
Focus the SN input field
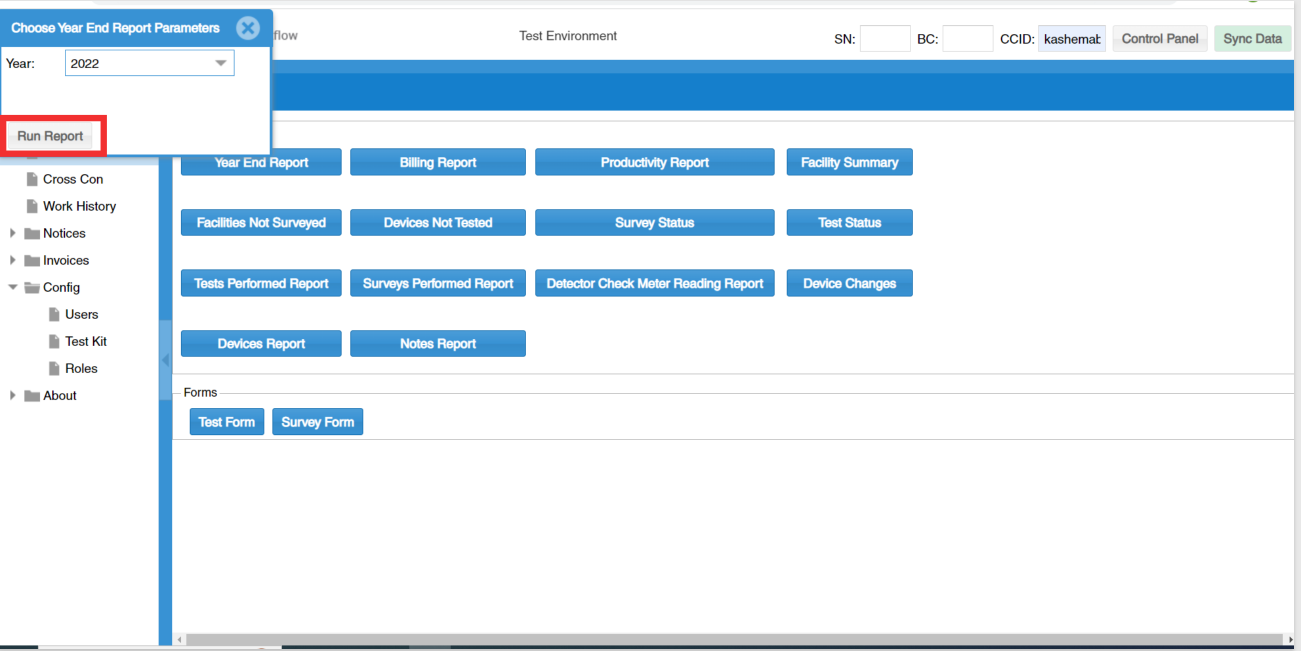(x=885, y=39)
